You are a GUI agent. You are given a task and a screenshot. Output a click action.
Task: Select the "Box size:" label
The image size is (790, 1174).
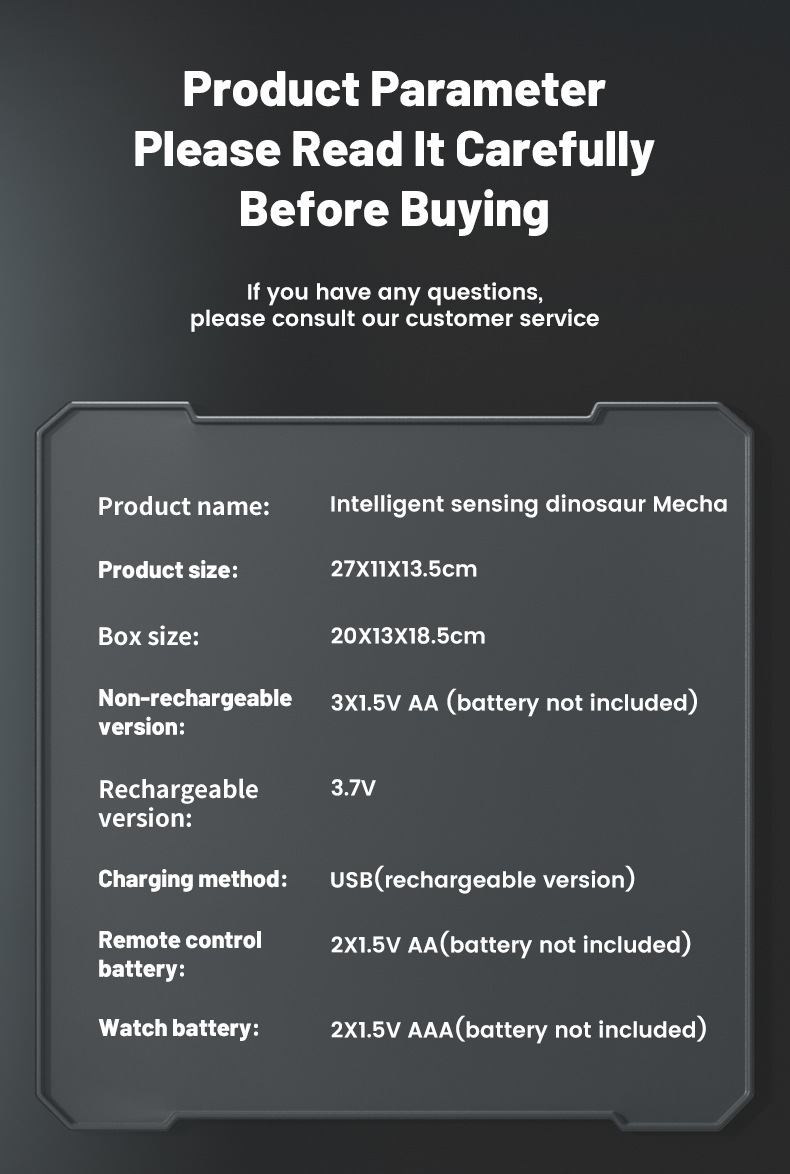coord(148,636)
